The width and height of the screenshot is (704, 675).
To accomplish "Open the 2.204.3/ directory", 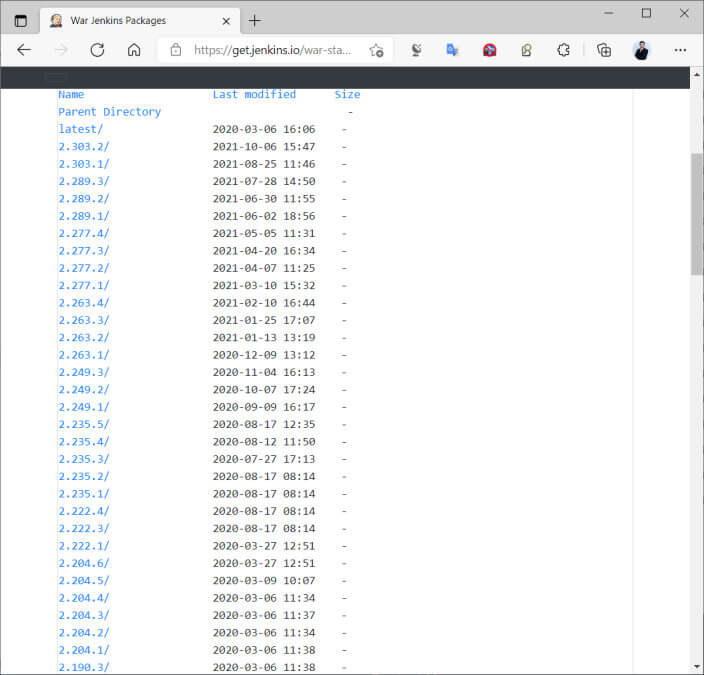I will coord(84,616).
